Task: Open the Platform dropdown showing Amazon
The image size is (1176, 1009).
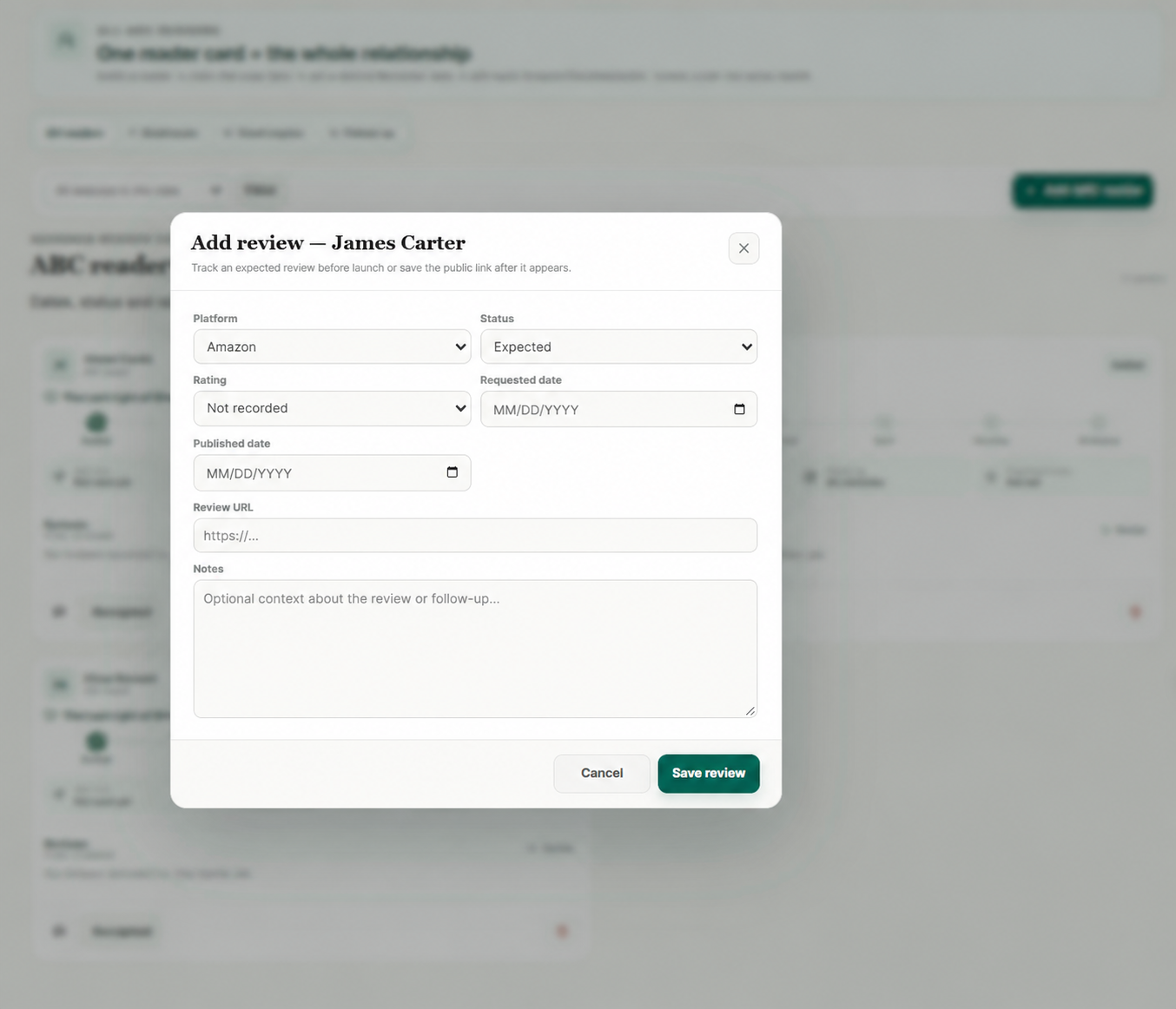Action: point(332,346)
